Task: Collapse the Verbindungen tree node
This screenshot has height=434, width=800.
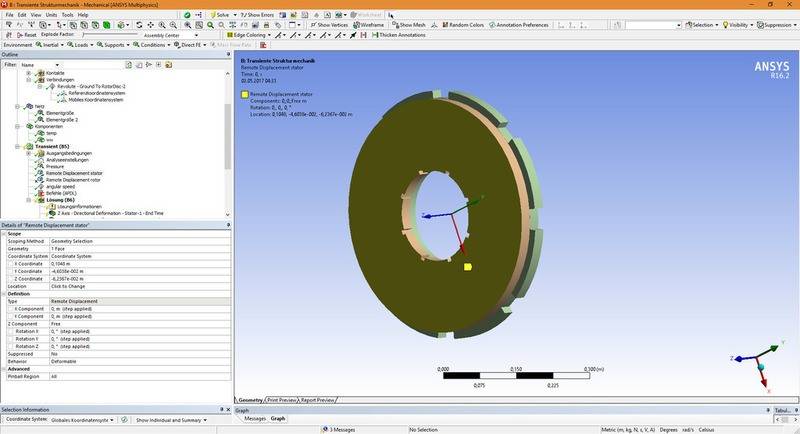Action: tap(29, 80)
